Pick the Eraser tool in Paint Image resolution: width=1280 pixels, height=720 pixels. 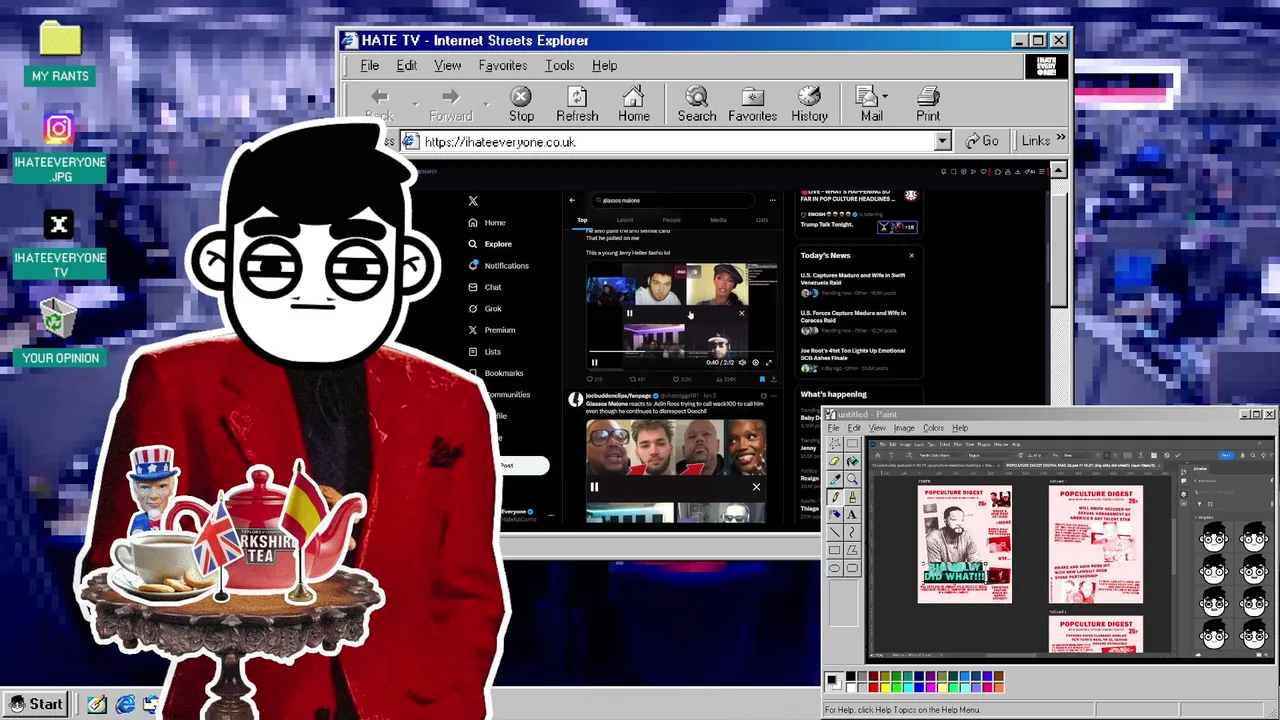tap(834, 461)
